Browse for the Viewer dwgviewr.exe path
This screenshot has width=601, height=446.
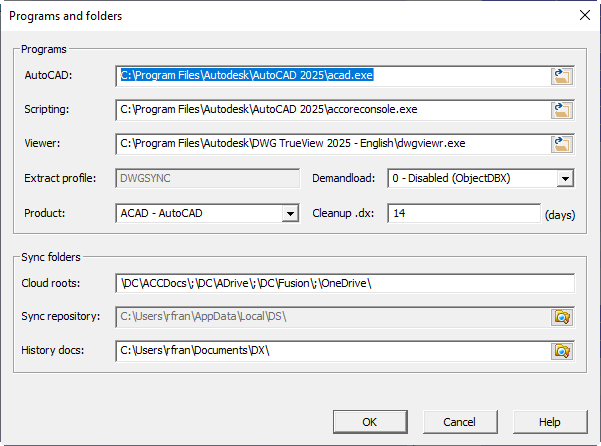point(562,144)
